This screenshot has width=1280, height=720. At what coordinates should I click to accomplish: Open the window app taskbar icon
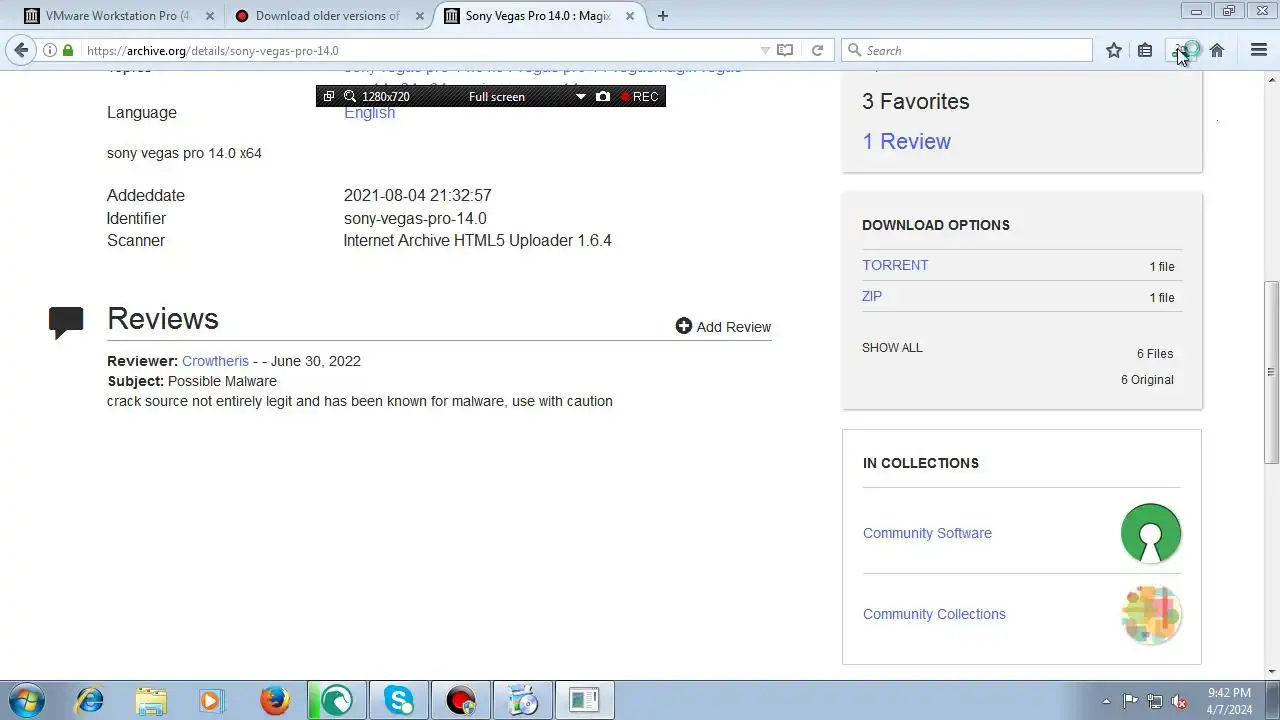(584, 700)
